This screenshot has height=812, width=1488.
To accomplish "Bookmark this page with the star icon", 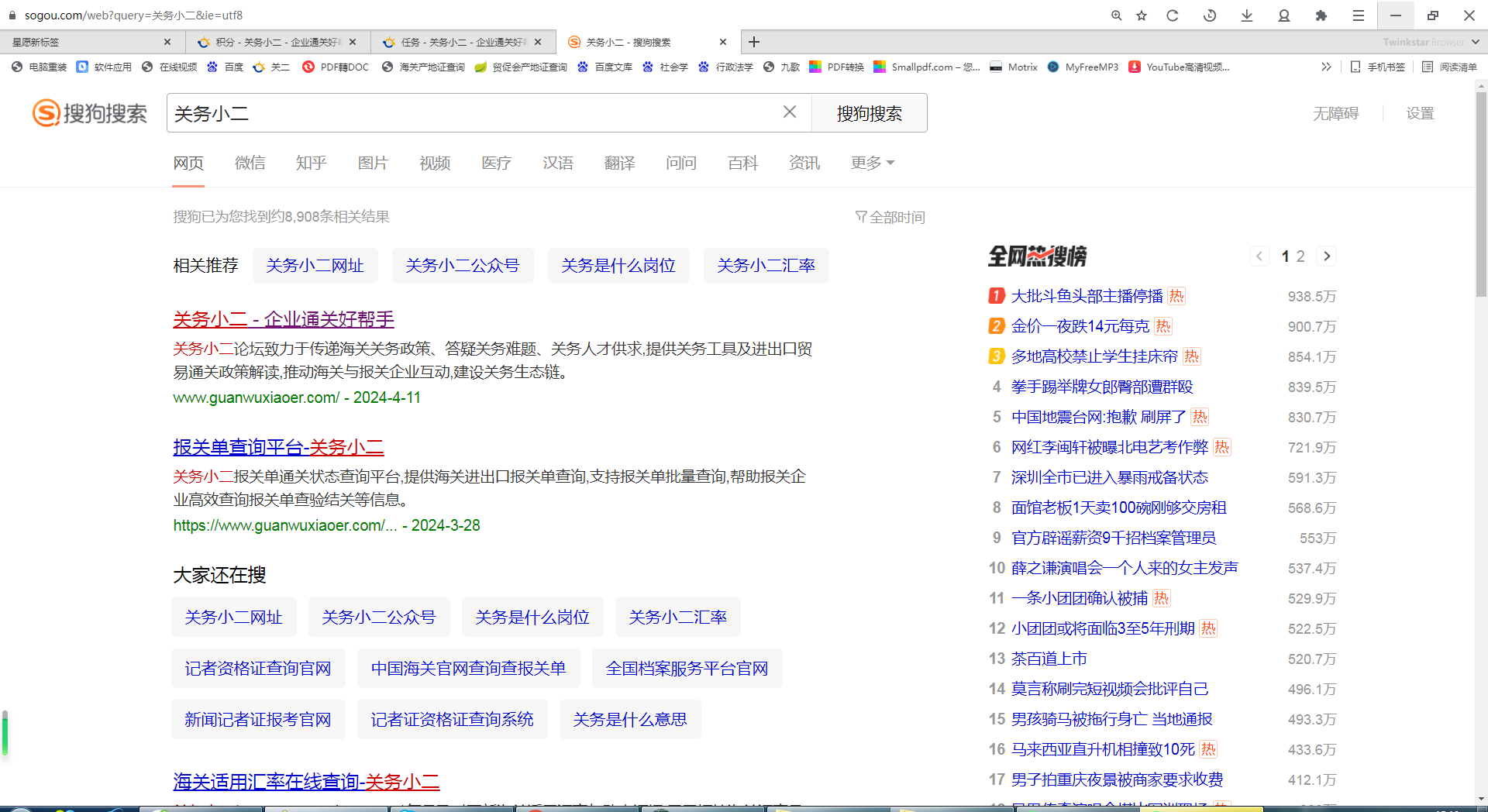I will (x=1142, y=15).
